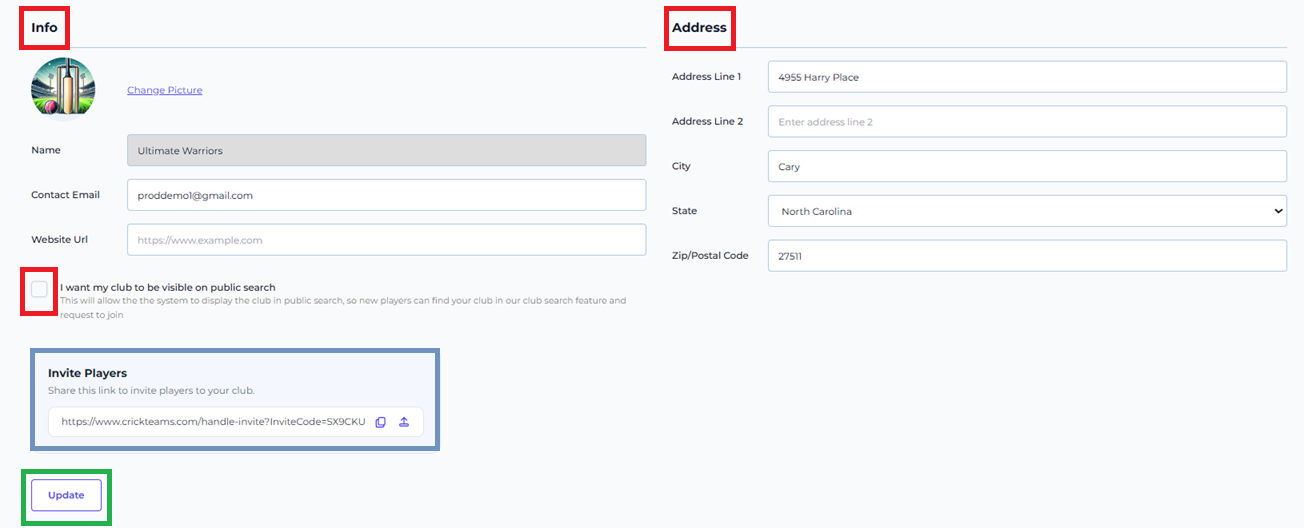Image resolution: width=1304 pixels, height=528 pixels.
Task: Click the empty Address Line 2 field
Action: point(1027,122)
